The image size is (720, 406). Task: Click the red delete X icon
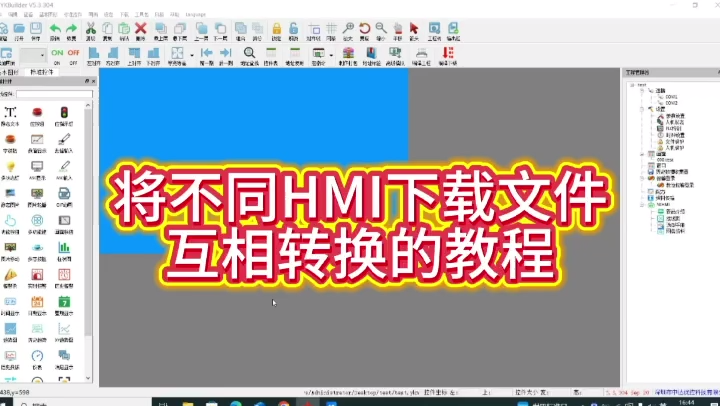(141, 29)
